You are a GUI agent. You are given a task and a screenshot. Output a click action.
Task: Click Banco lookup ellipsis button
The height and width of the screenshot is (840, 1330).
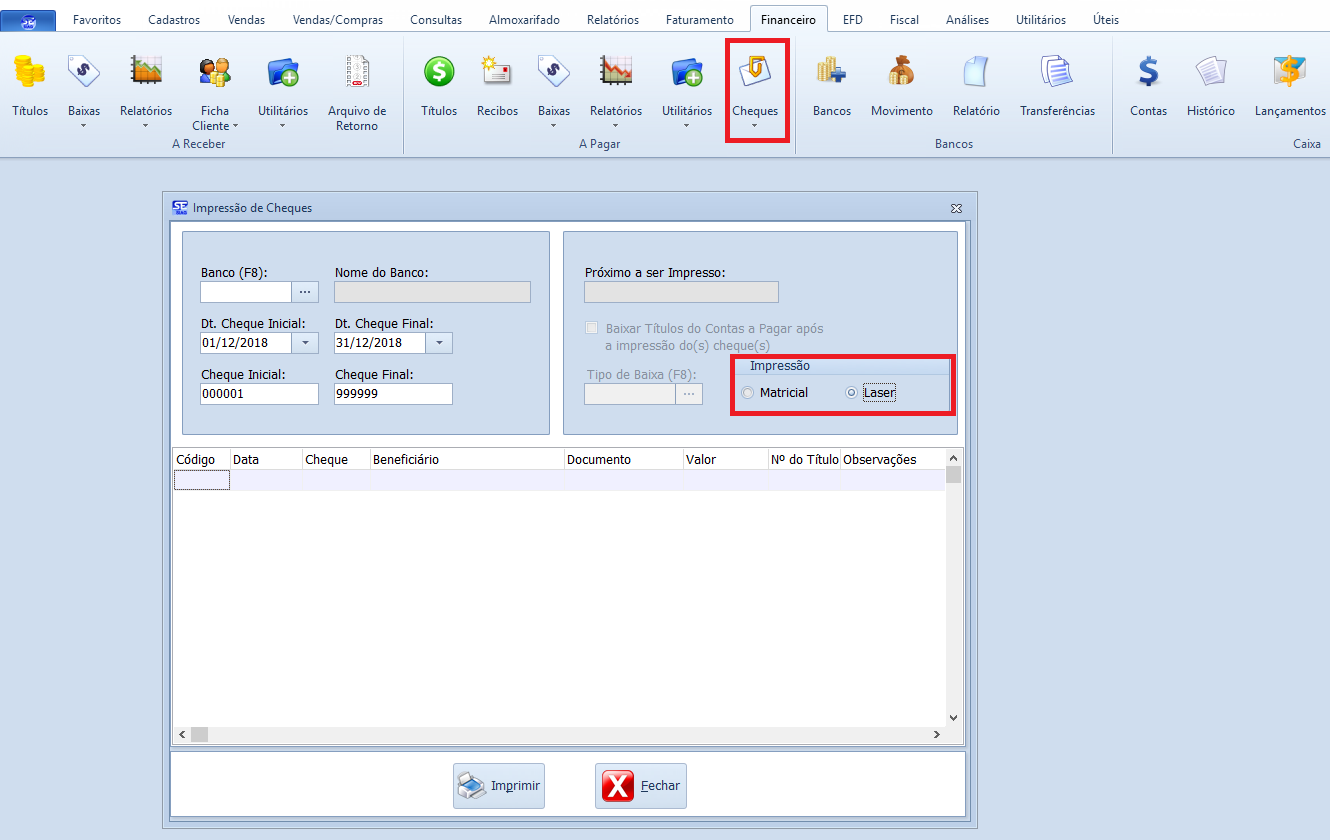[x=305, y=291]
